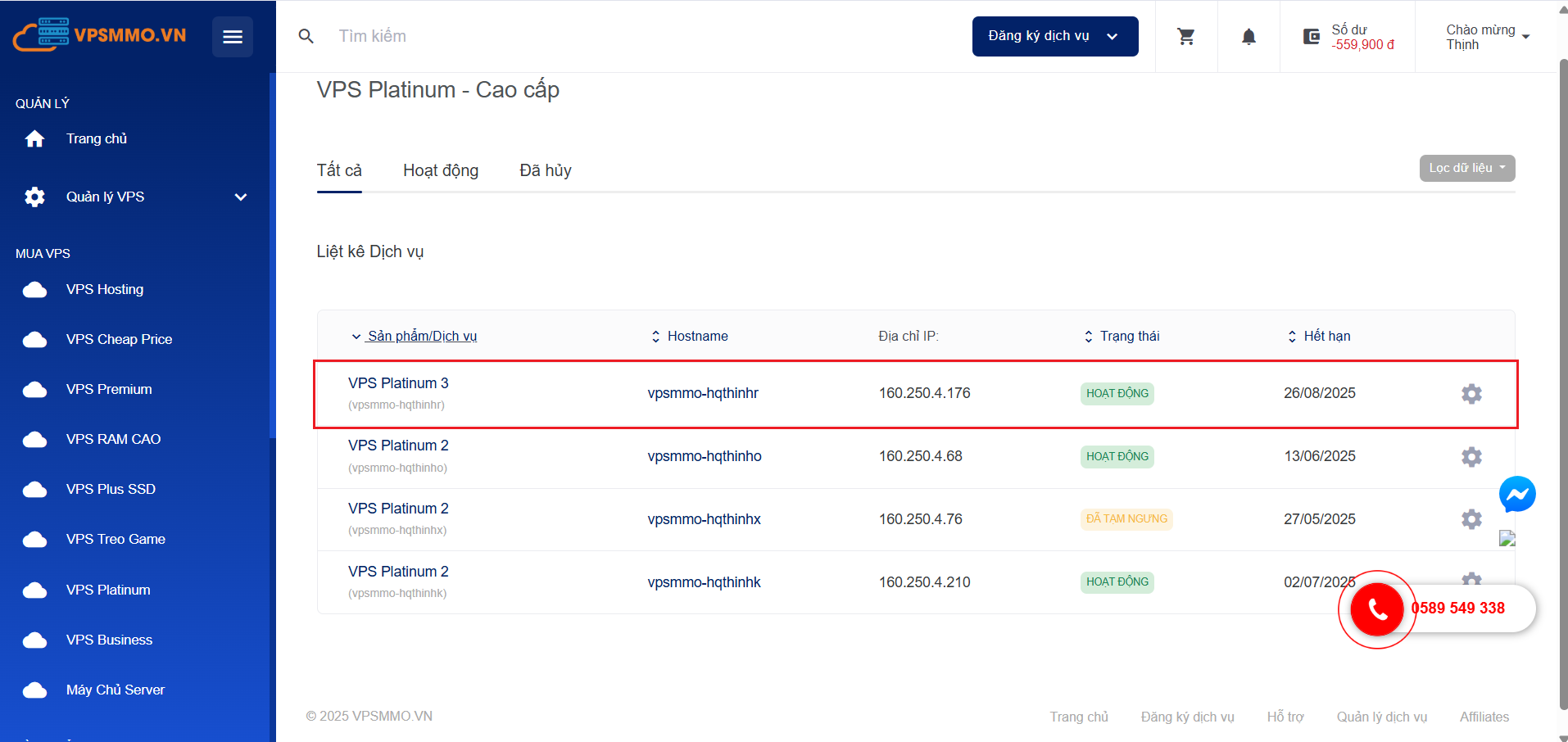Click the gear icon beside Quản lý VPS
1568x742 pixels.
coord(34,197)
